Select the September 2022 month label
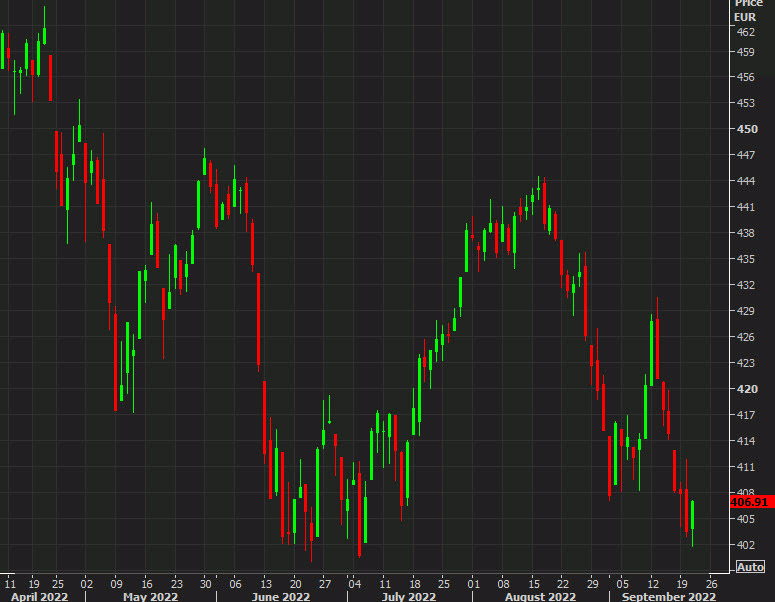 coord(668,597)
